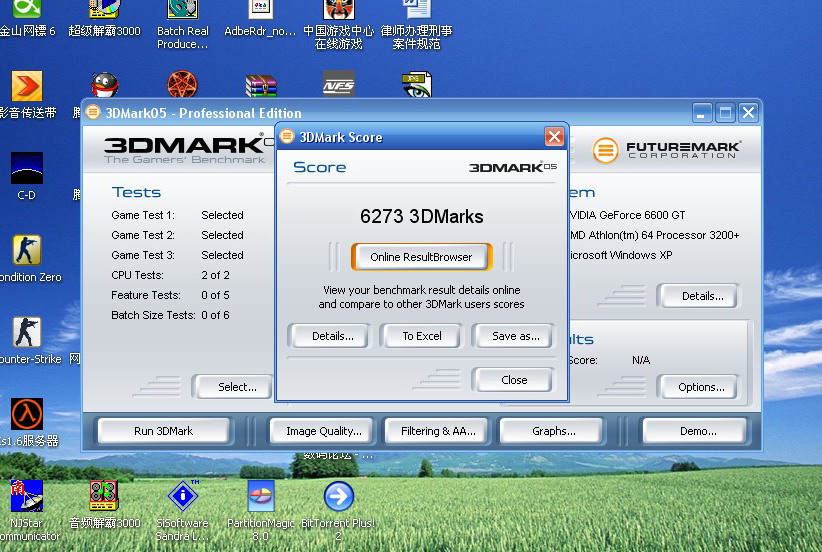Close the score dialog with Close button

514,380
